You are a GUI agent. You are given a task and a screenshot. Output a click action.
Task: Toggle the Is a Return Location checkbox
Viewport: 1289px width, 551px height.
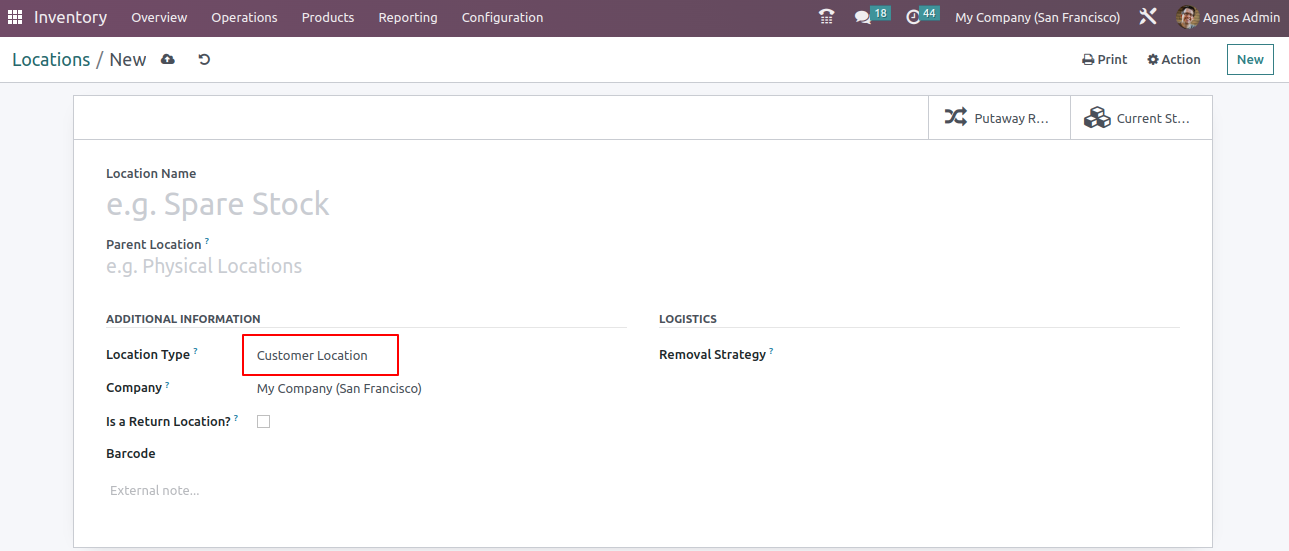click(264, 422)
